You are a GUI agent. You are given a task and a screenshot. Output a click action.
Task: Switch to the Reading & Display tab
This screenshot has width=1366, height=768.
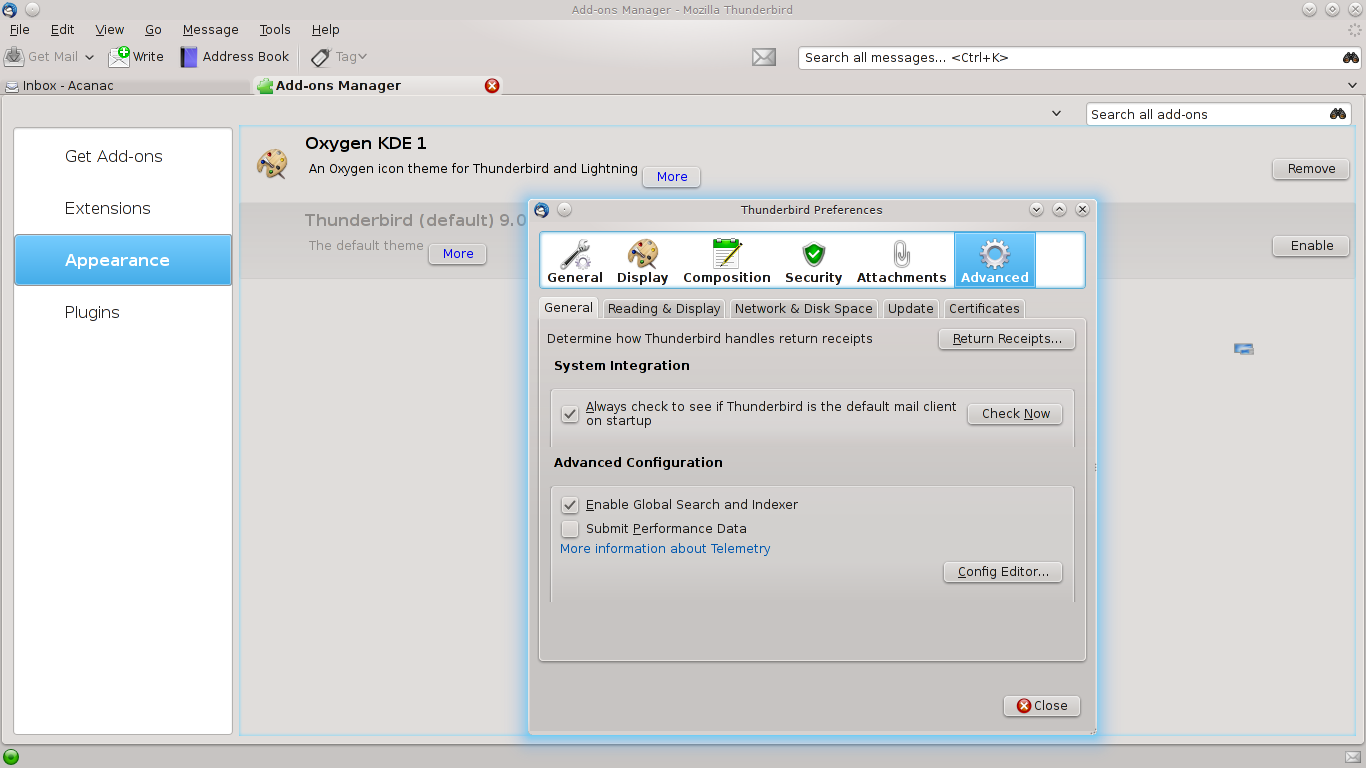coord(664,308)
